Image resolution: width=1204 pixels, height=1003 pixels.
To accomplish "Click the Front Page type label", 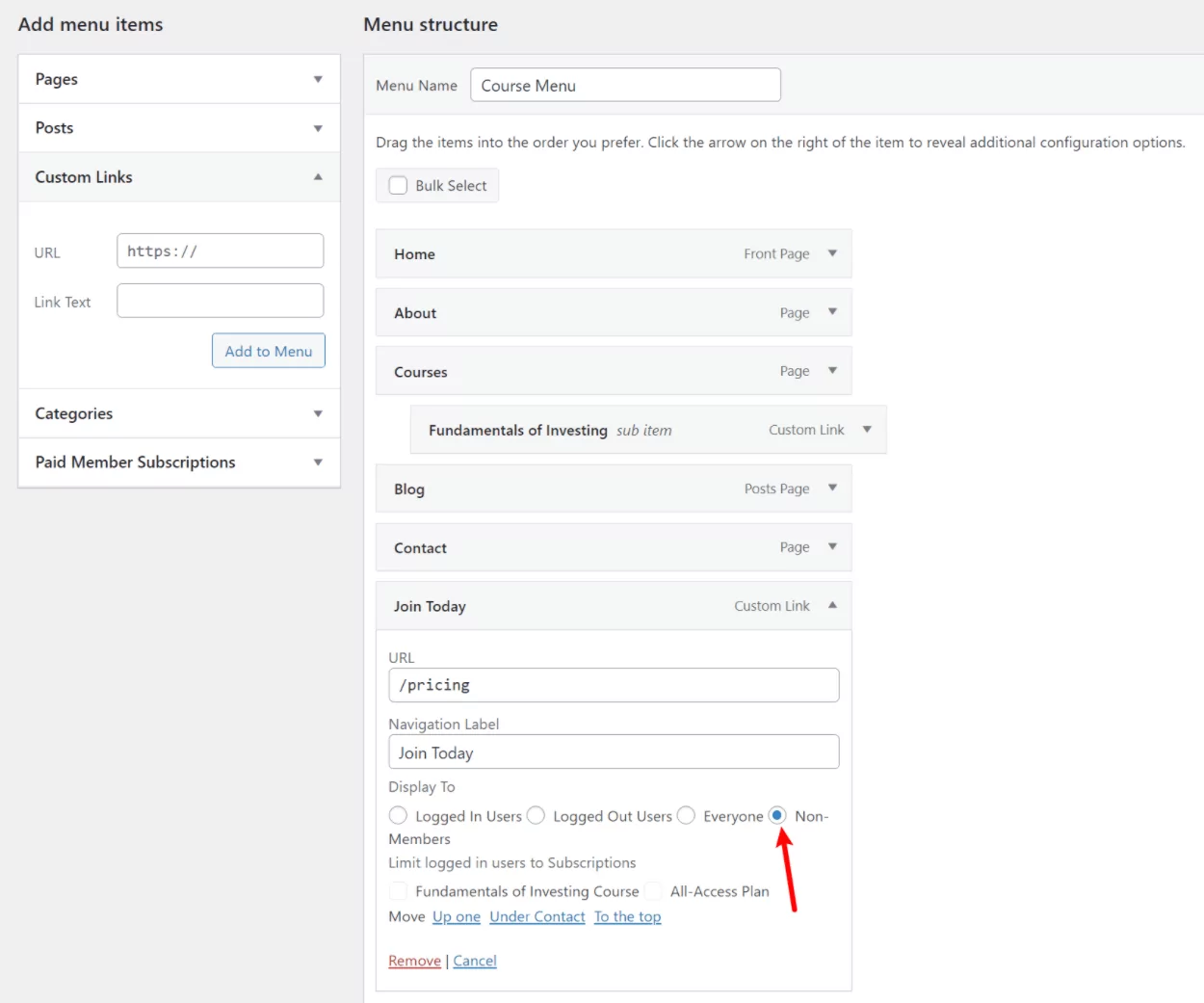I will [776, 253].
